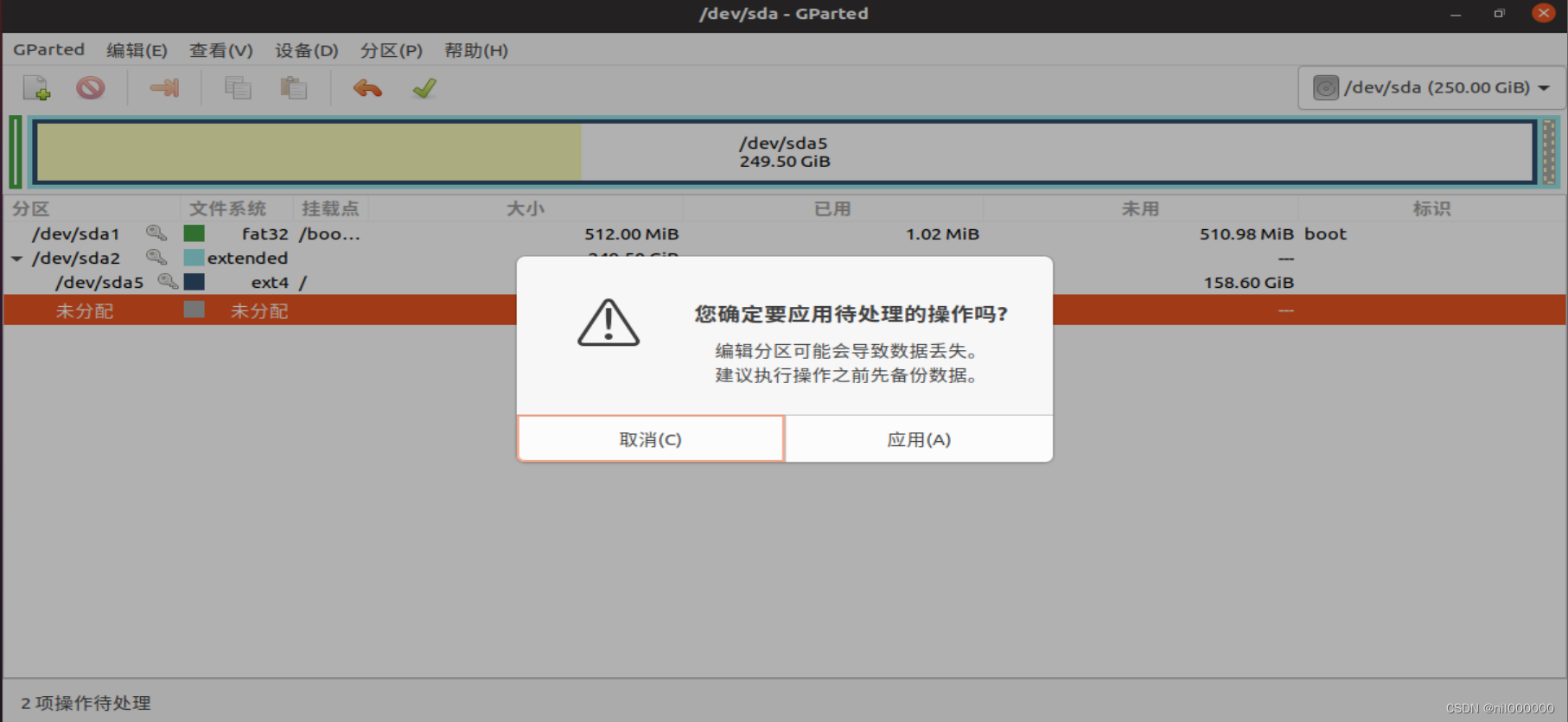1568x722 pixels.
Task: Click the ext4 filesystem label
Action: pyautogui.click(x=270, y=282)
